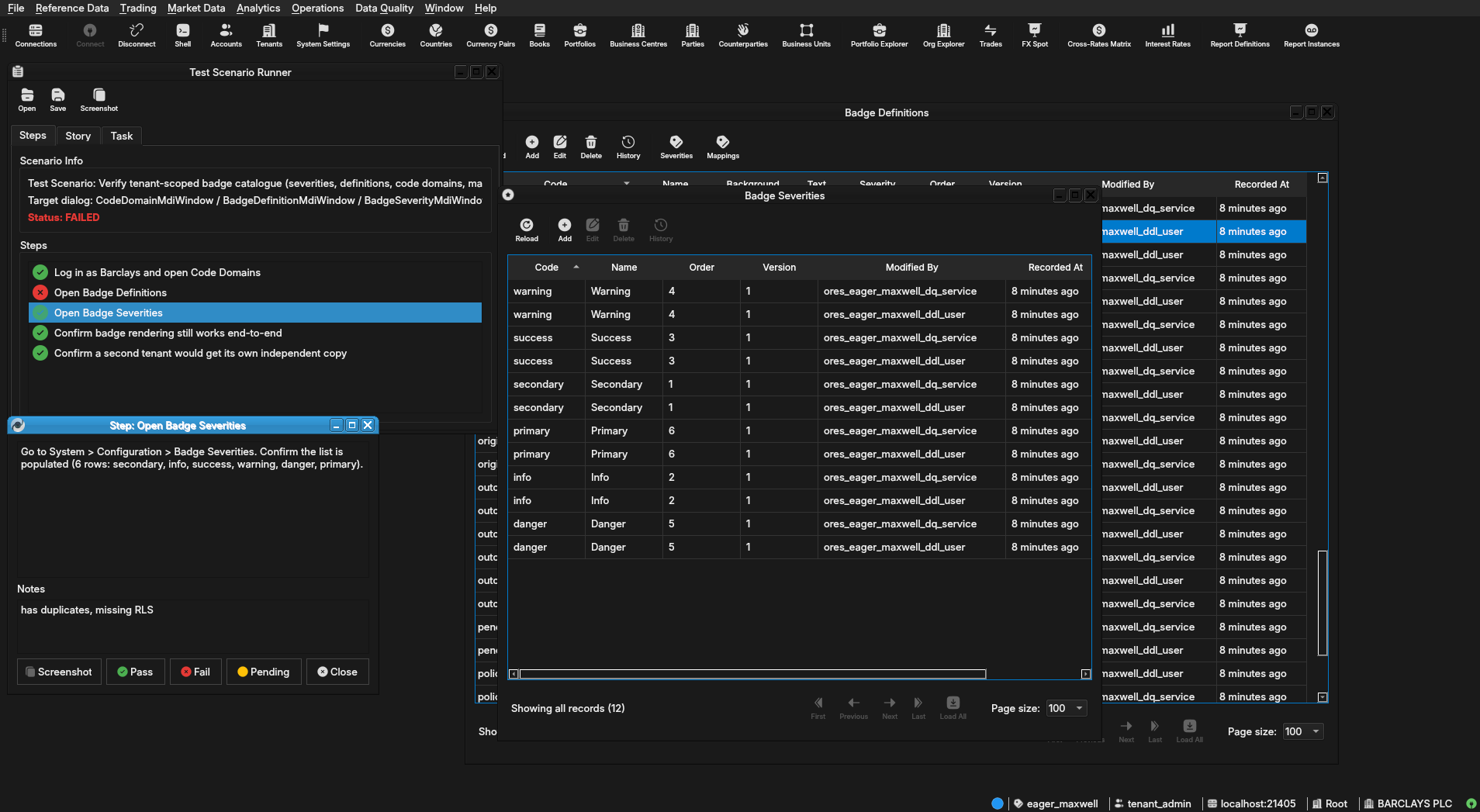Open the Portfolios icon
Image resolution: width=1480 pixels, height=812 pixels.
[579, 35]
